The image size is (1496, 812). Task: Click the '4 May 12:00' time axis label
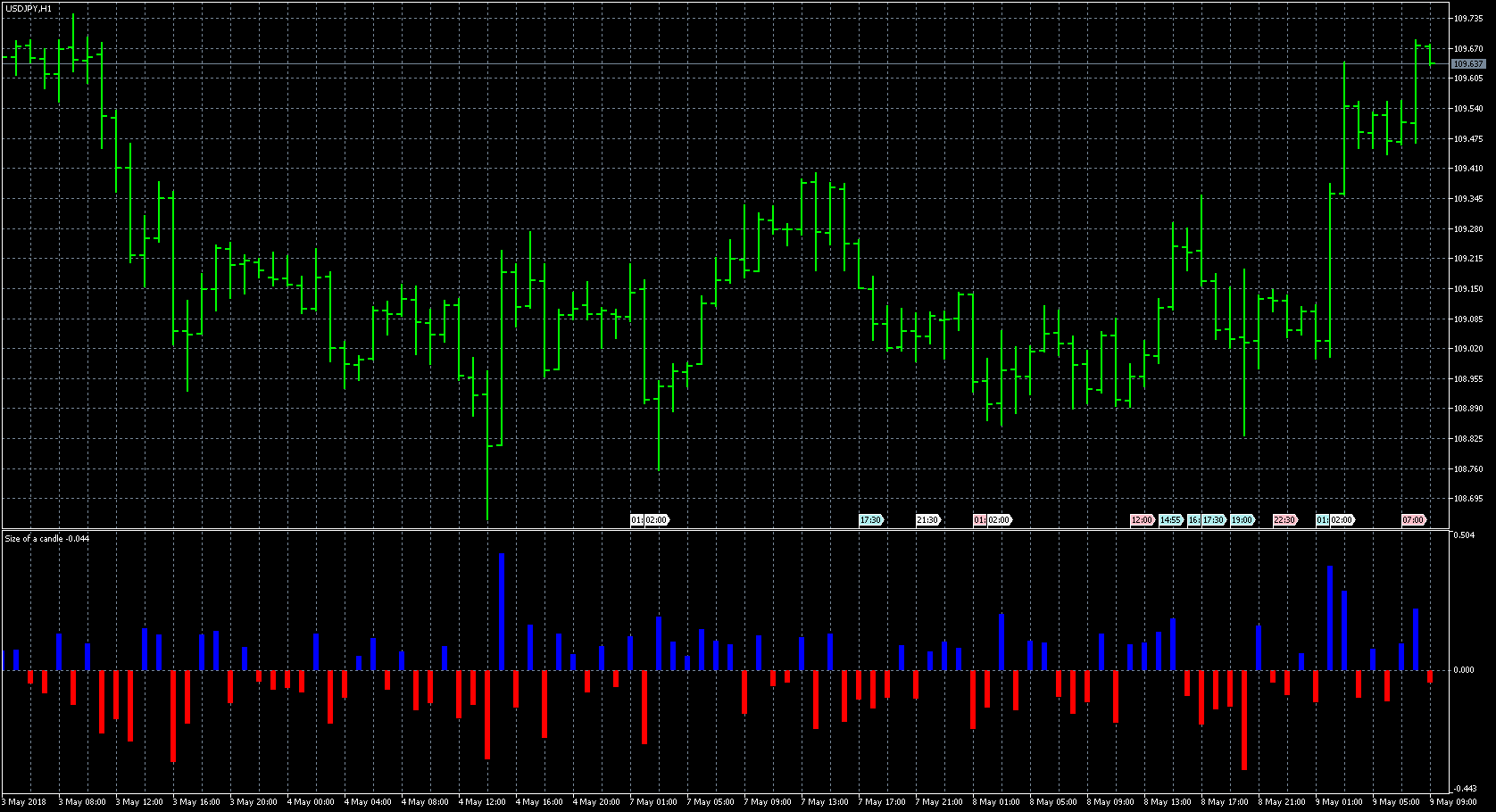tap(482, 802)
